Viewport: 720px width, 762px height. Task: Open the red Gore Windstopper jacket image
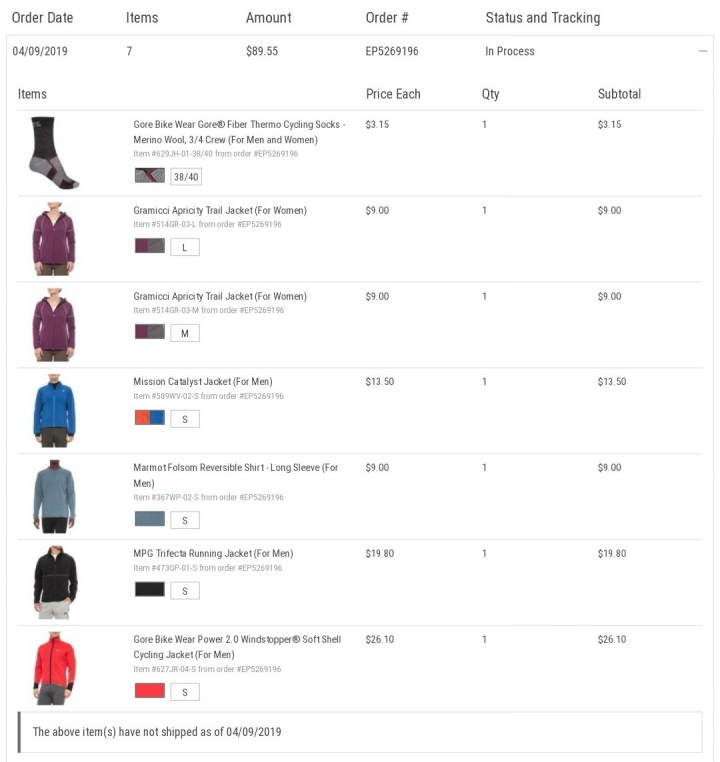(x=54, y=668)
